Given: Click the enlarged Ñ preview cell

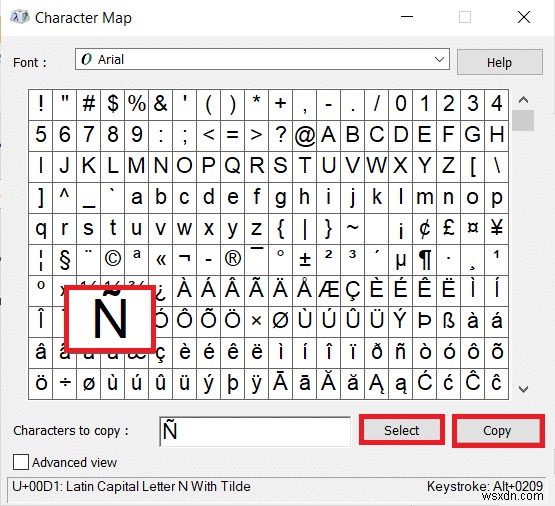Looking at the screenshot, I should (110, 319).
